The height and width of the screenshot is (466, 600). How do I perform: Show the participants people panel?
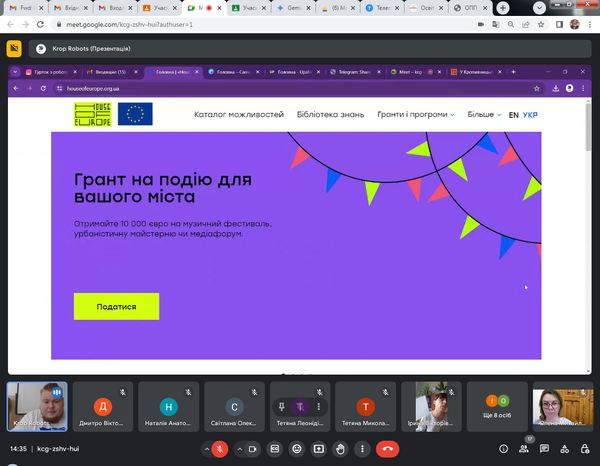pos(525,449)
